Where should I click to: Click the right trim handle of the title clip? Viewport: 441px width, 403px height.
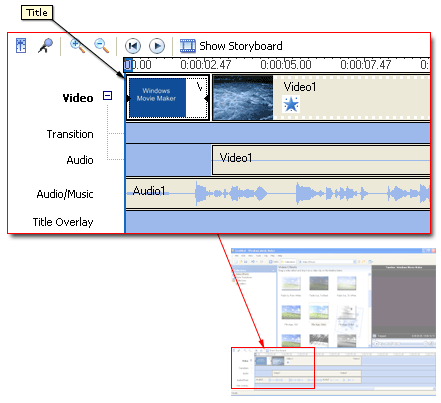pos(206,99)
